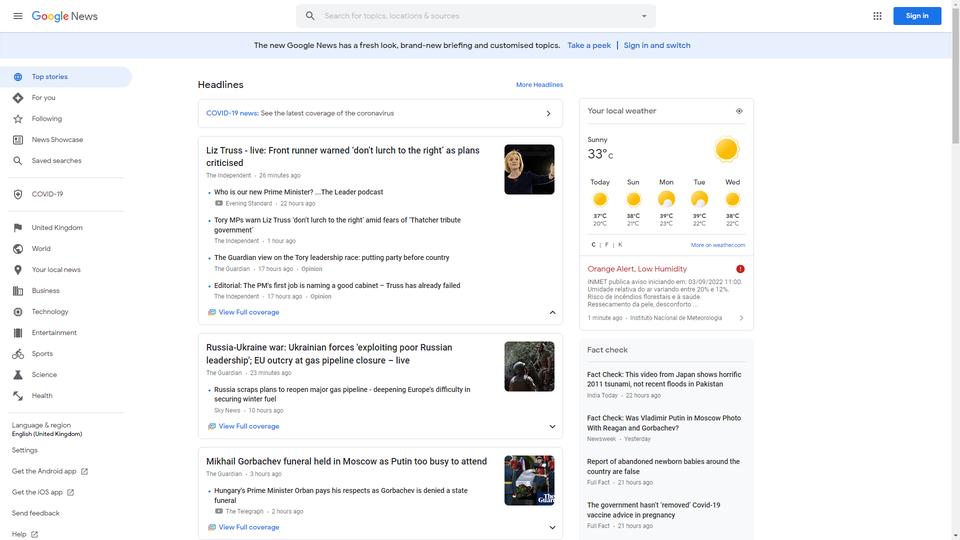Viewport: 960px width, 540px height.
Task: Expand the Gorbachev funeral story card
Action: coord(552,527)
